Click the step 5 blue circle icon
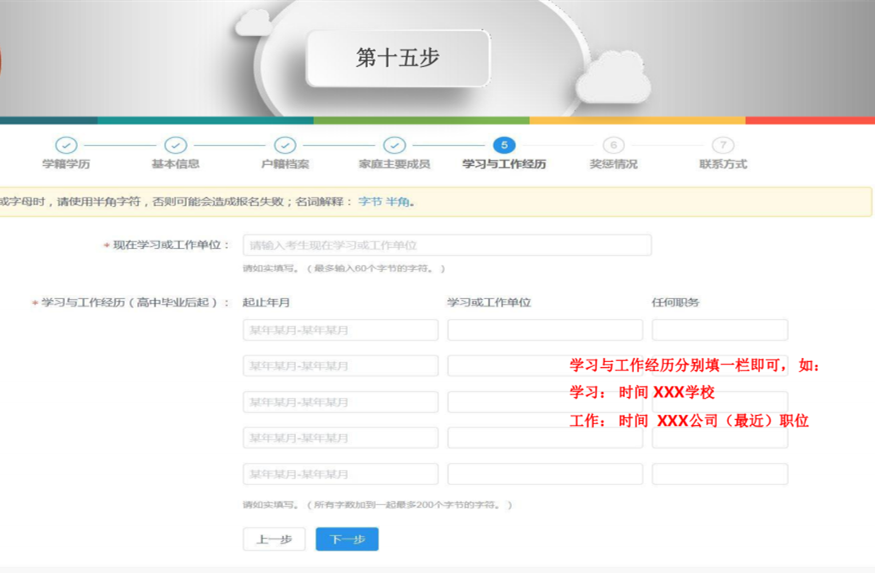This screenshot has height=573, width=875. pyautogui.click(x=504, y=146)
